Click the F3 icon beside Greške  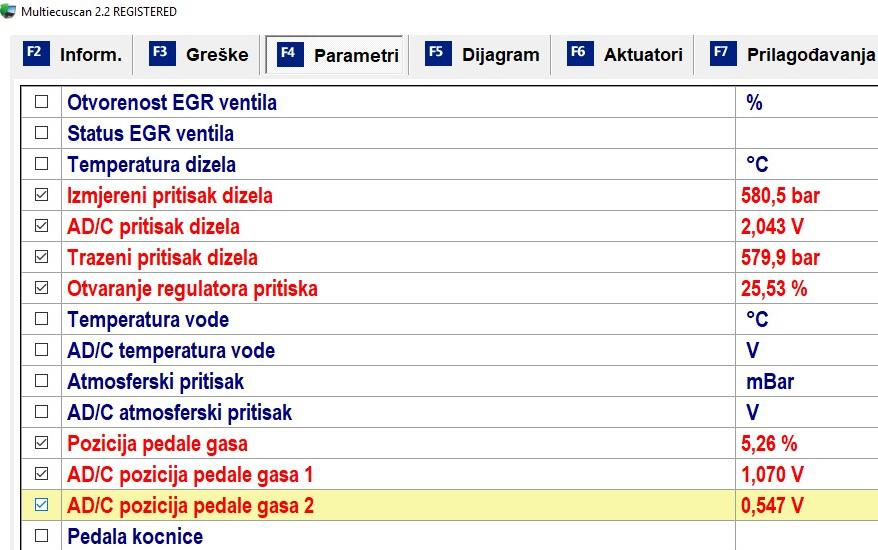tap(162, 54)
